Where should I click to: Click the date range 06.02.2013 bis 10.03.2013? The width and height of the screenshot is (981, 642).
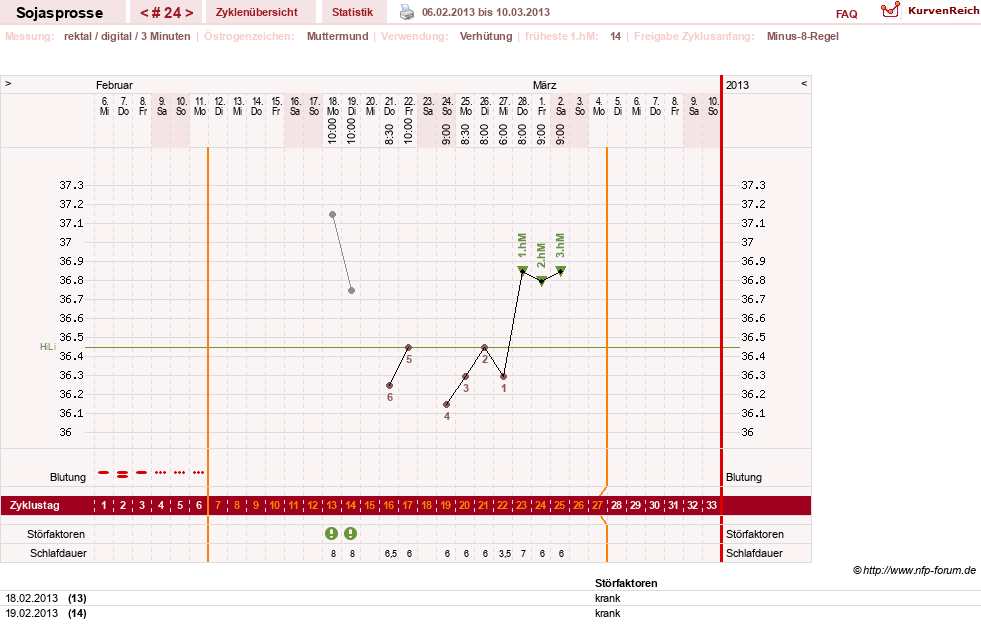pos(485,13)
